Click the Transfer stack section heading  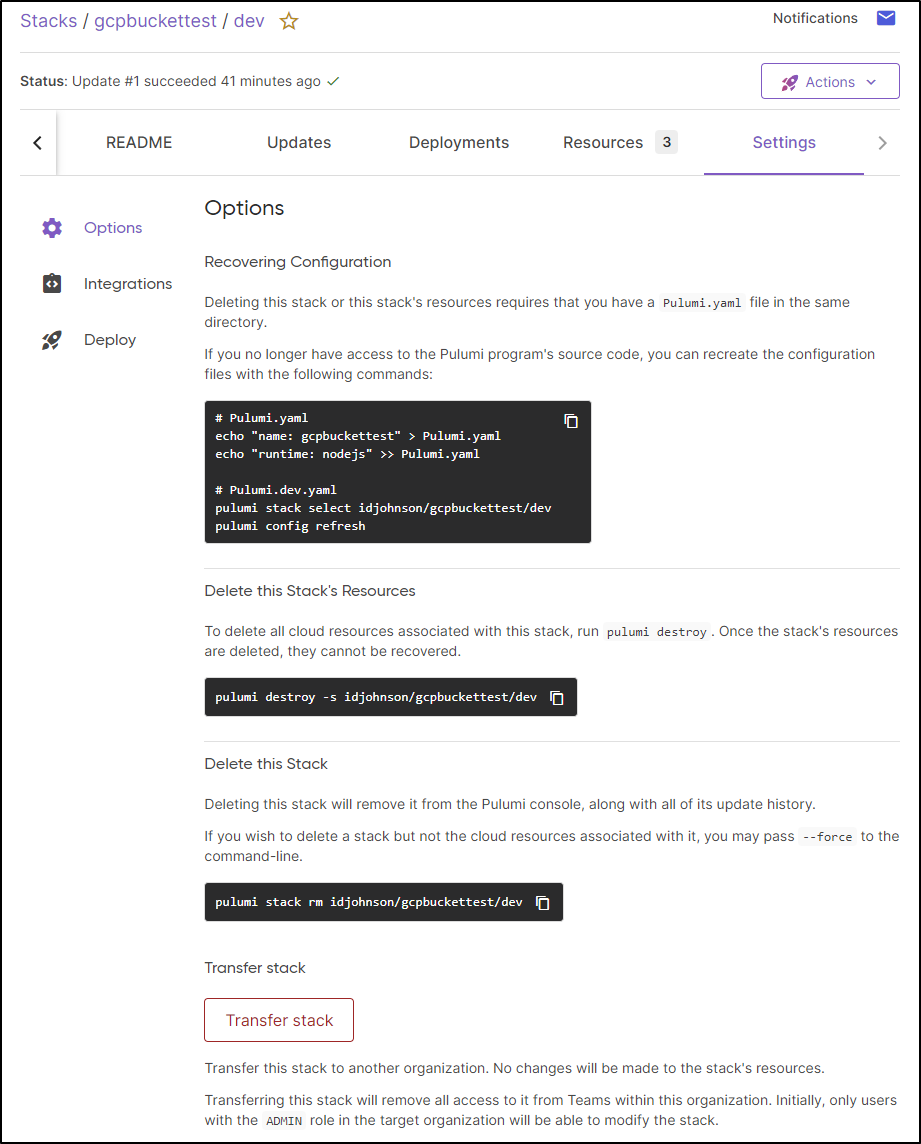[255, 968]
